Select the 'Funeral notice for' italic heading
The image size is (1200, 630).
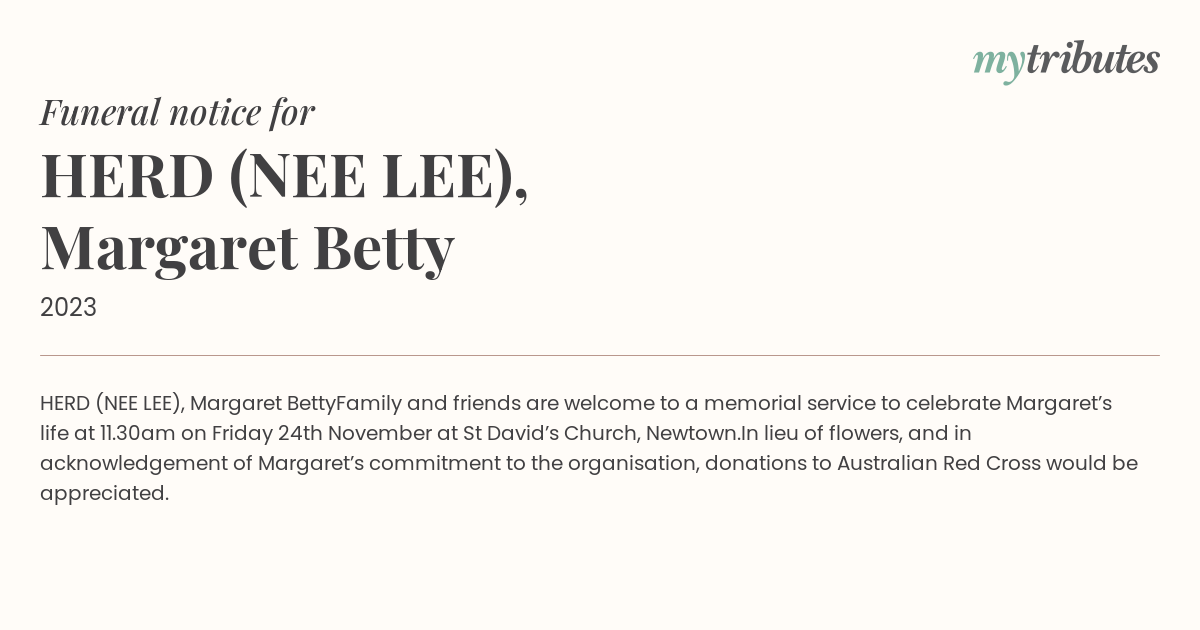(x=178, y=112)
